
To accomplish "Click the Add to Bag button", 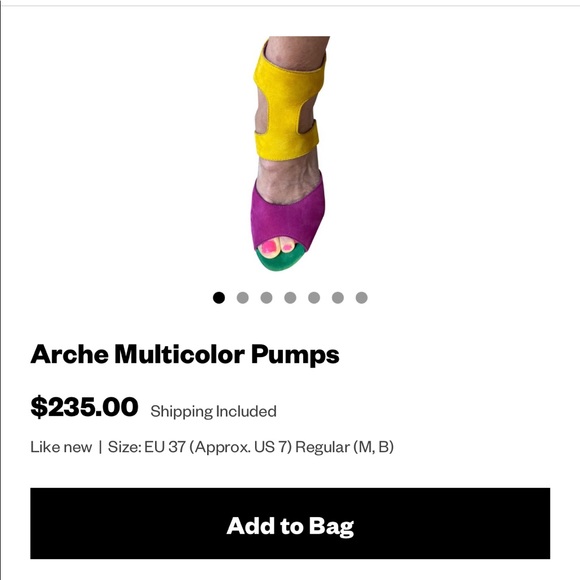I will tap(290, 523).
